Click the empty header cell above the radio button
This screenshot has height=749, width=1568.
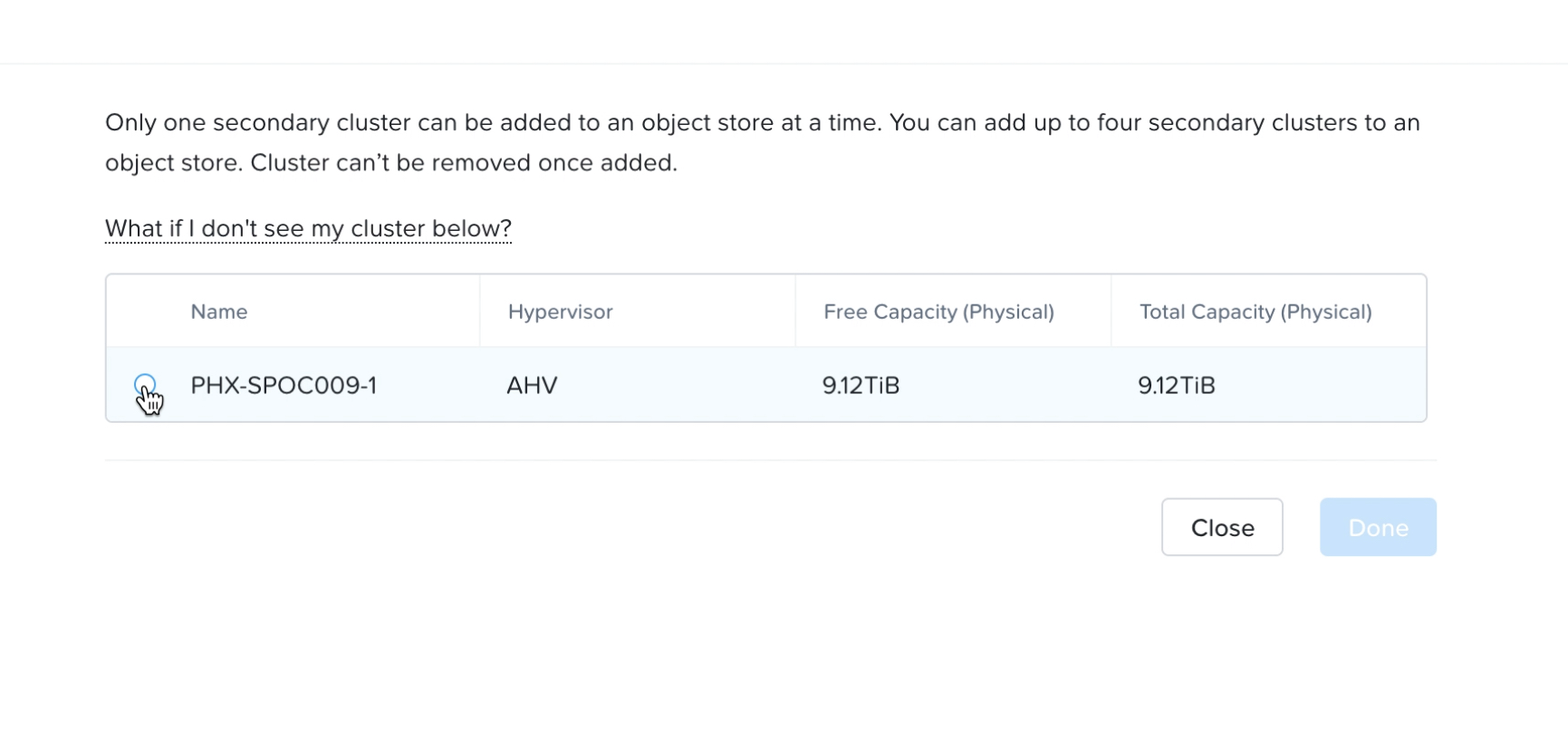(x=145, y=312)
